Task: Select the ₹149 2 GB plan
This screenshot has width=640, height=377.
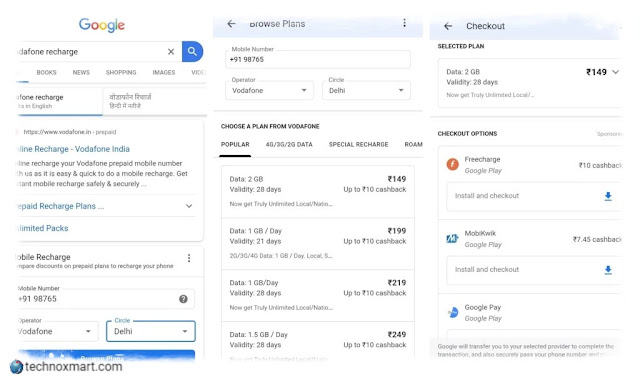Action: click(x=318, y=191)
